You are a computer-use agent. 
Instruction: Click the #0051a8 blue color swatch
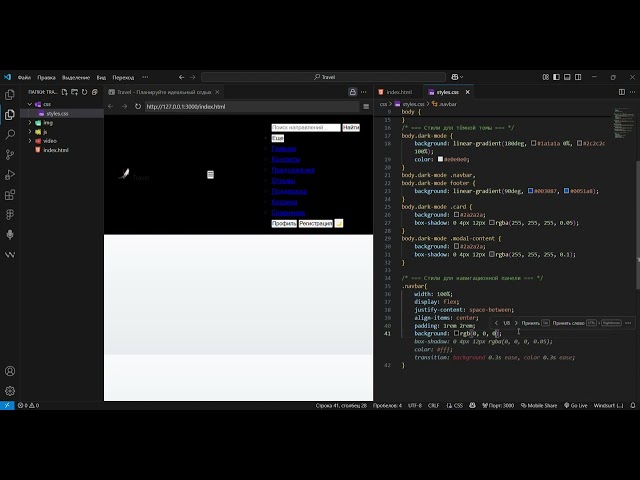coord(567,191)
